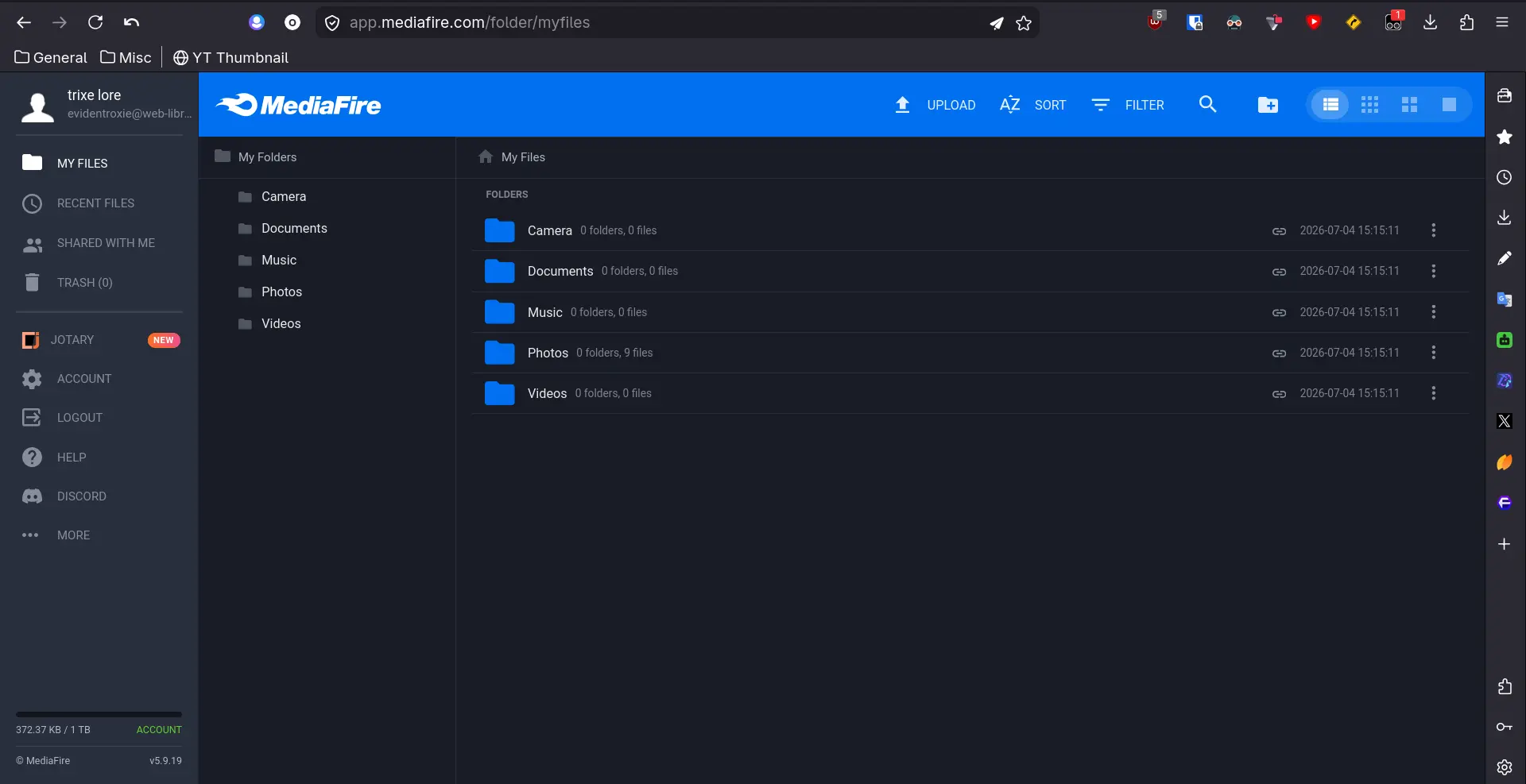
Task: Open browser sidebar settings gear
Action: click(1504, 767)
